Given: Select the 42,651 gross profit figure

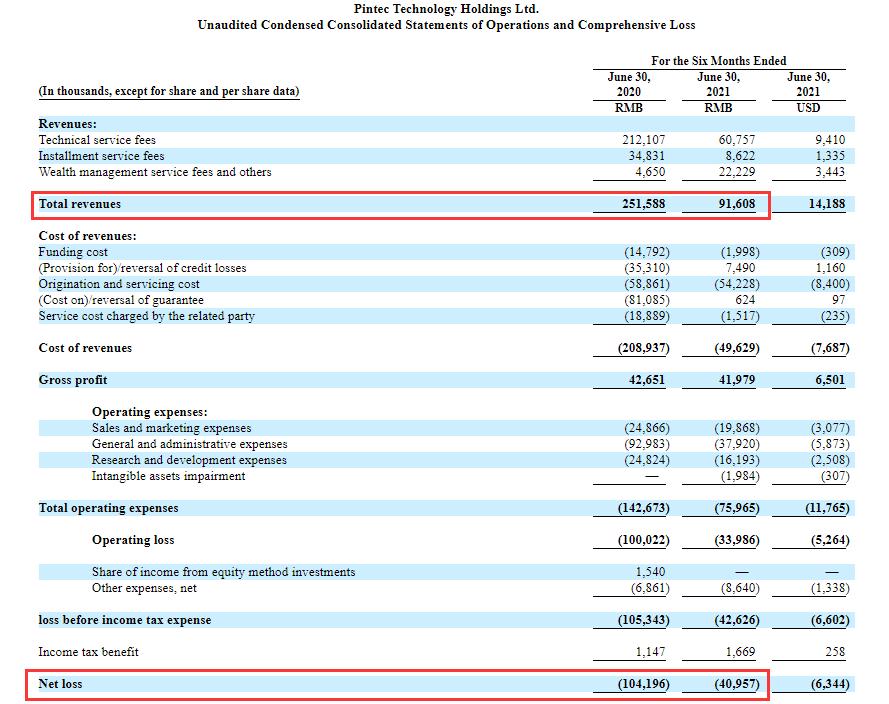Looking at the screenshot, I should pos(646,380).
